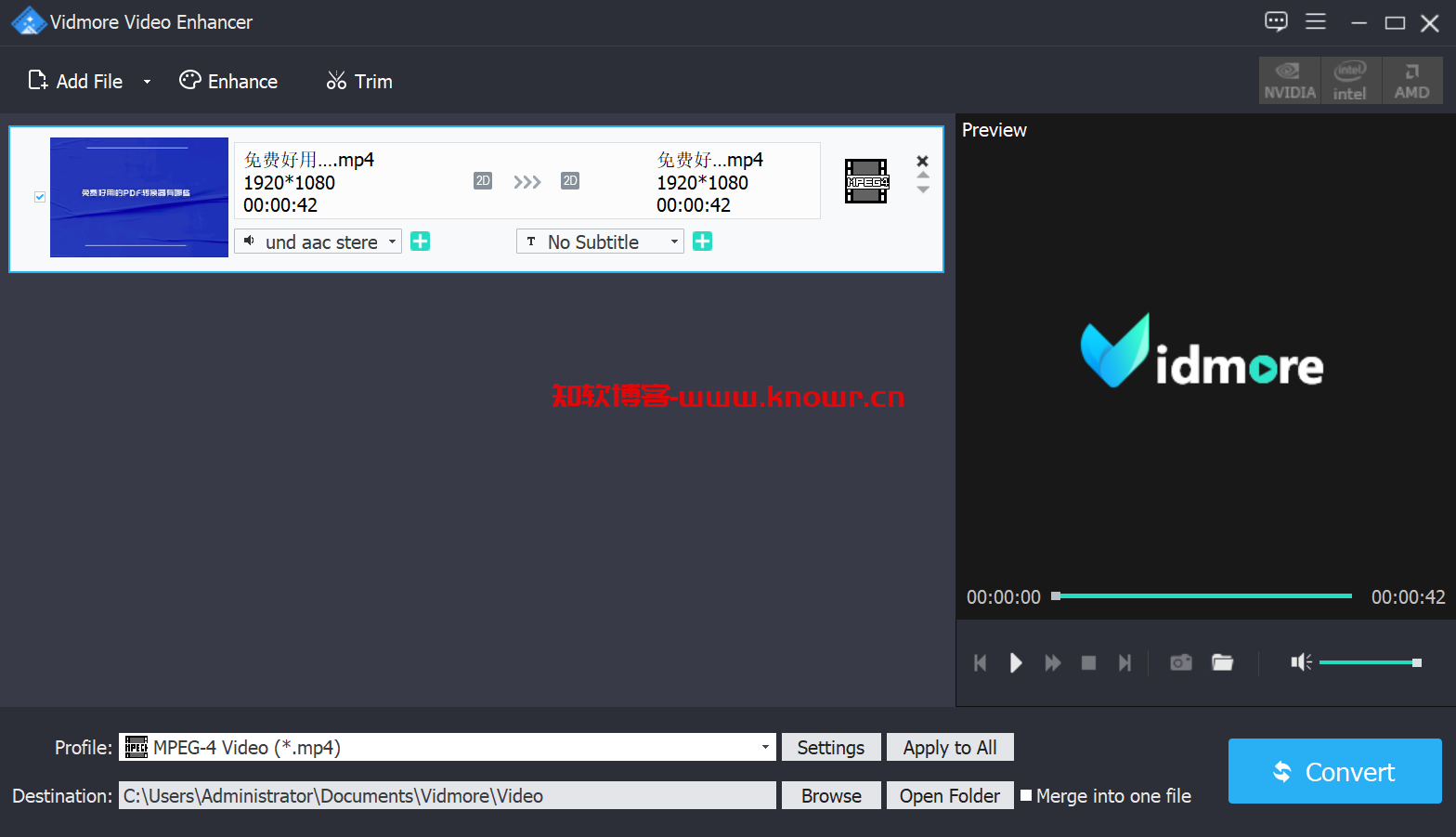The width and height of the screenshot is (1456, 837).
Task: Open the Enhance tool
Action: pyautogui.click(x=228, y=81)
